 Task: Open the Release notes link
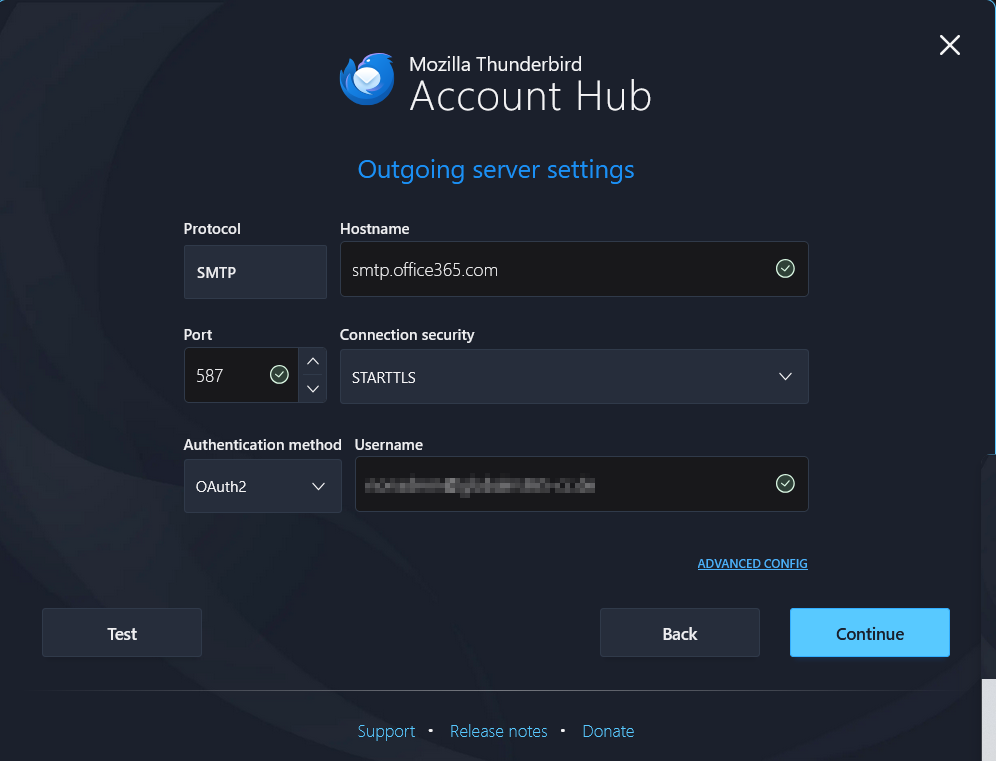499,731
